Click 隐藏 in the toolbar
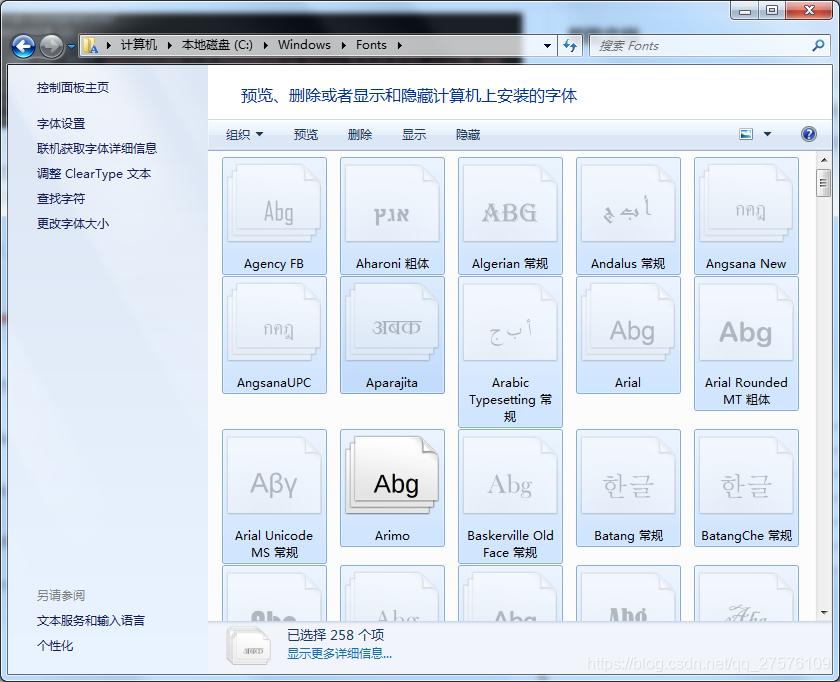840x682 pixels. click(x=468, y=134)
